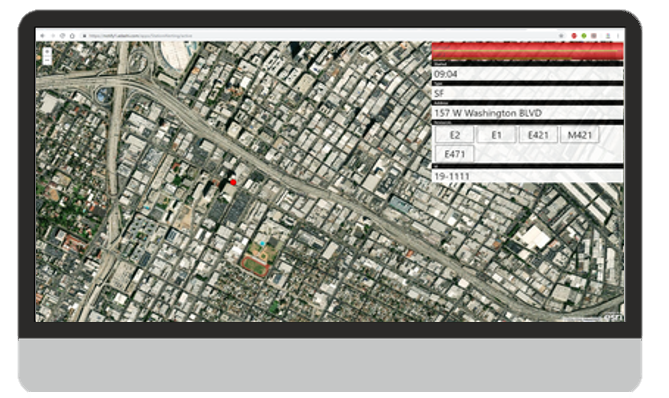Viewport: 669px width, 398px height.
Task: Zoom out using the map minus control
Action: click(47, 60)
